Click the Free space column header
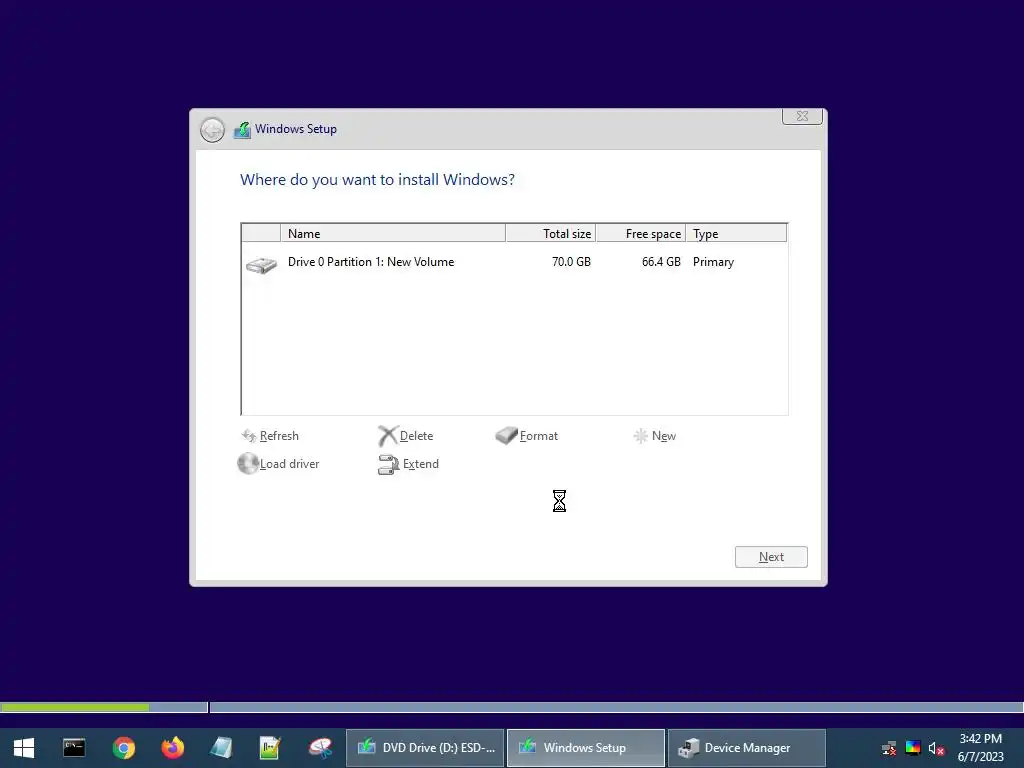The width and height of the screenshot is (1024, 768). 641,233
